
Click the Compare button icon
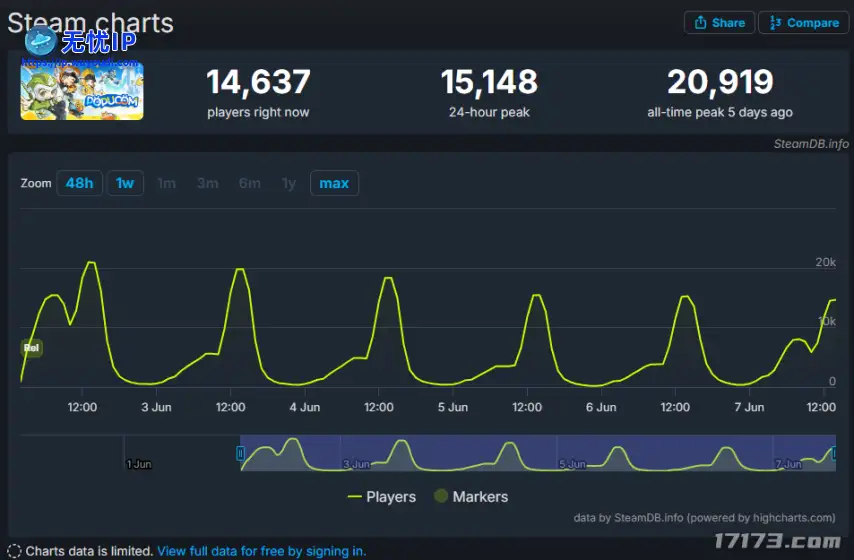click(775, 23)
